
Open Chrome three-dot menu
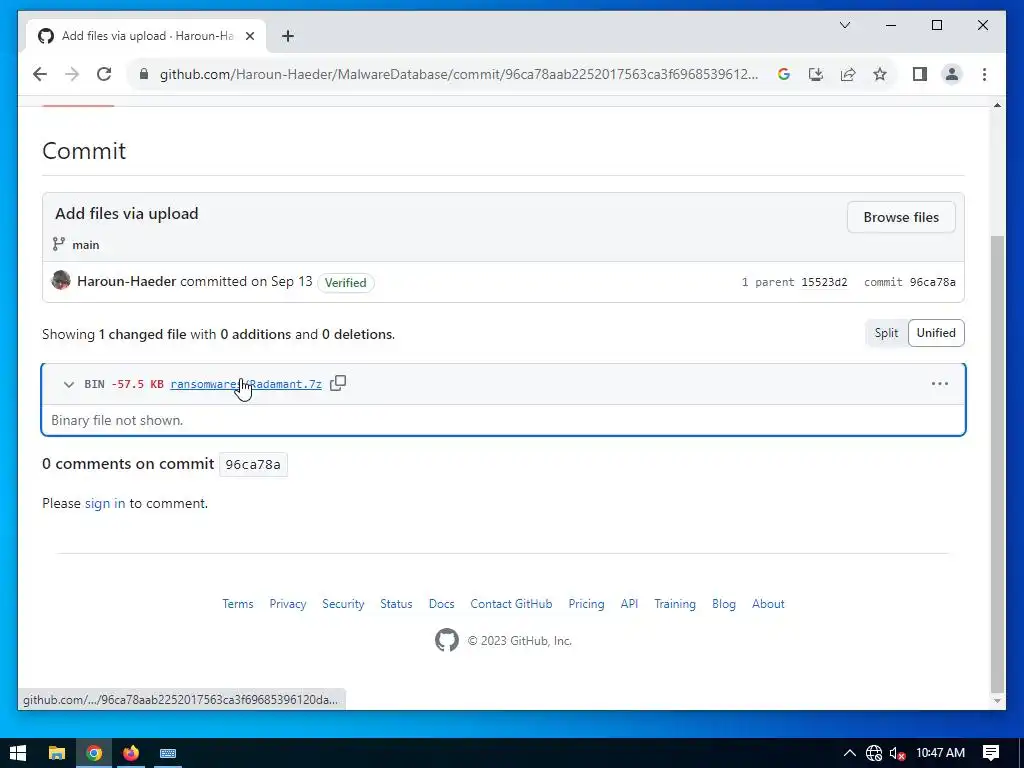tap(984, 74)
